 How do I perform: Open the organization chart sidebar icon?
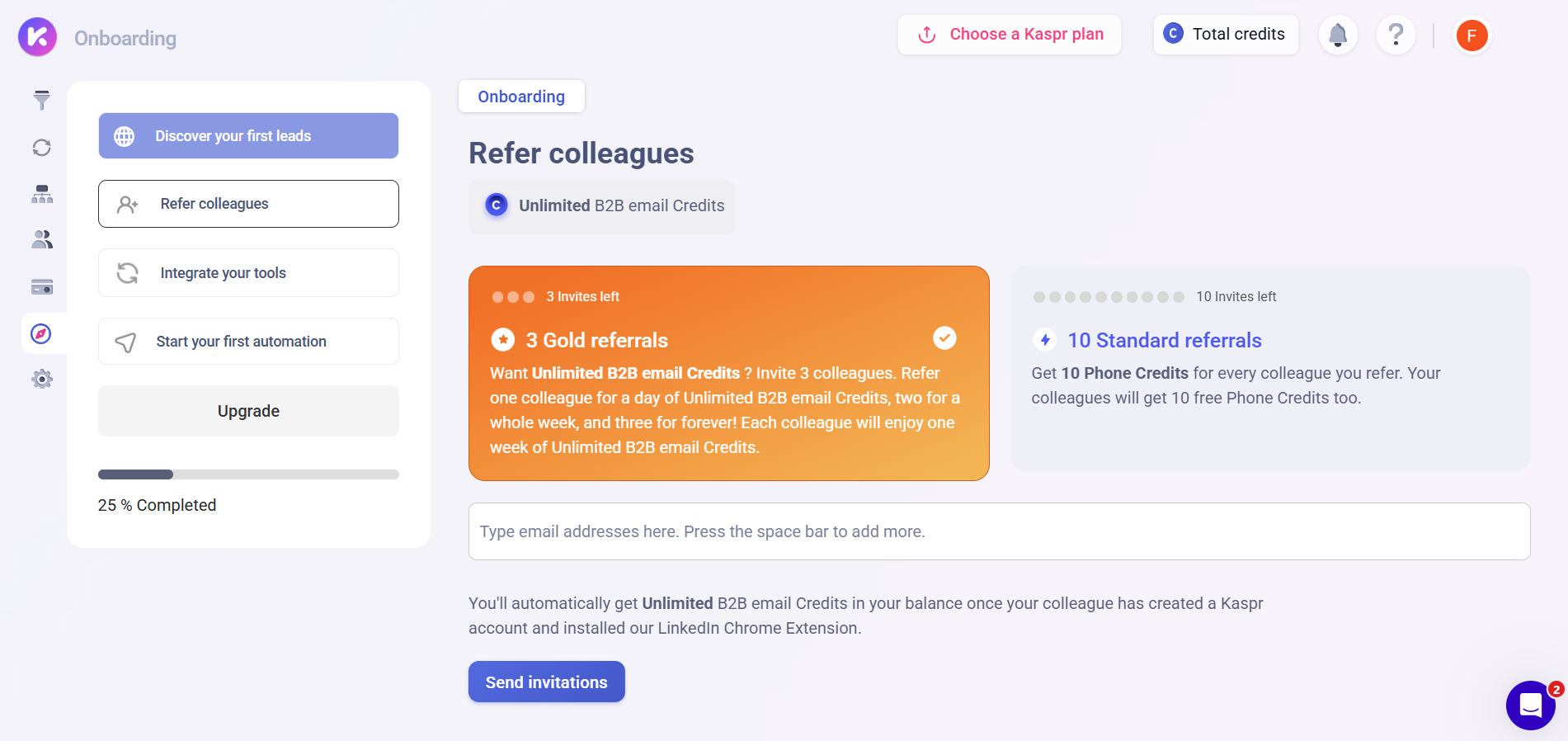tap(42, 195)
